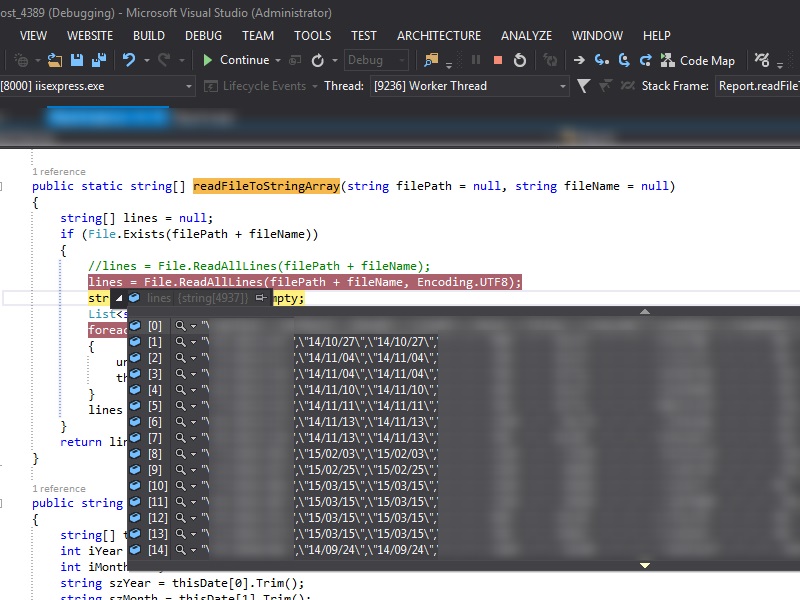Open the Stack Frame combo box

pos(757,86)
